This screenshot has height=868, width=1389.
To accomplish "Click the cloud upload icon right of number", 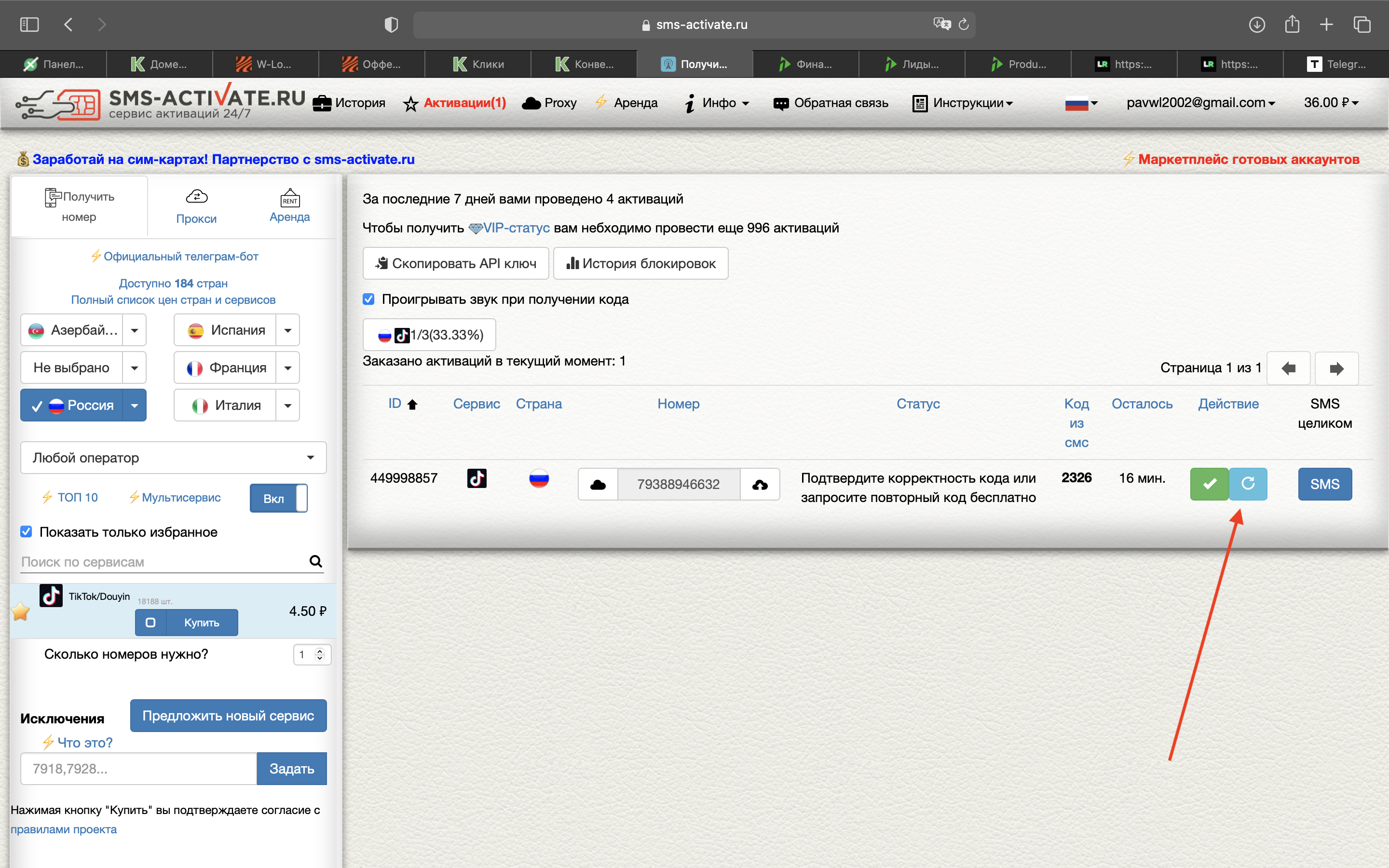I will pos(759,485).
